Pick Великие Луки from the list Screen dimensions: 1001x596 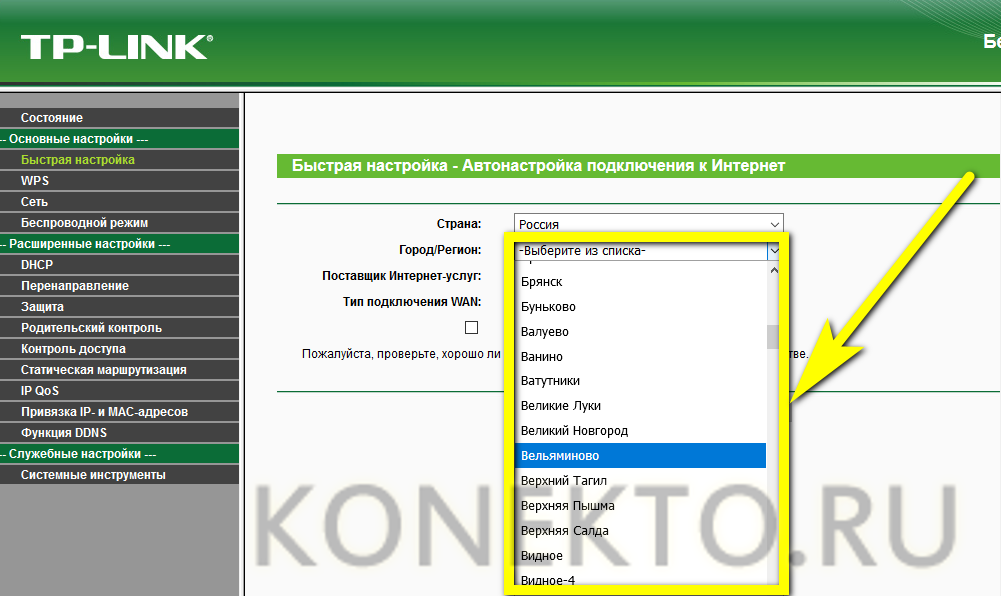[x=640, y=406]
